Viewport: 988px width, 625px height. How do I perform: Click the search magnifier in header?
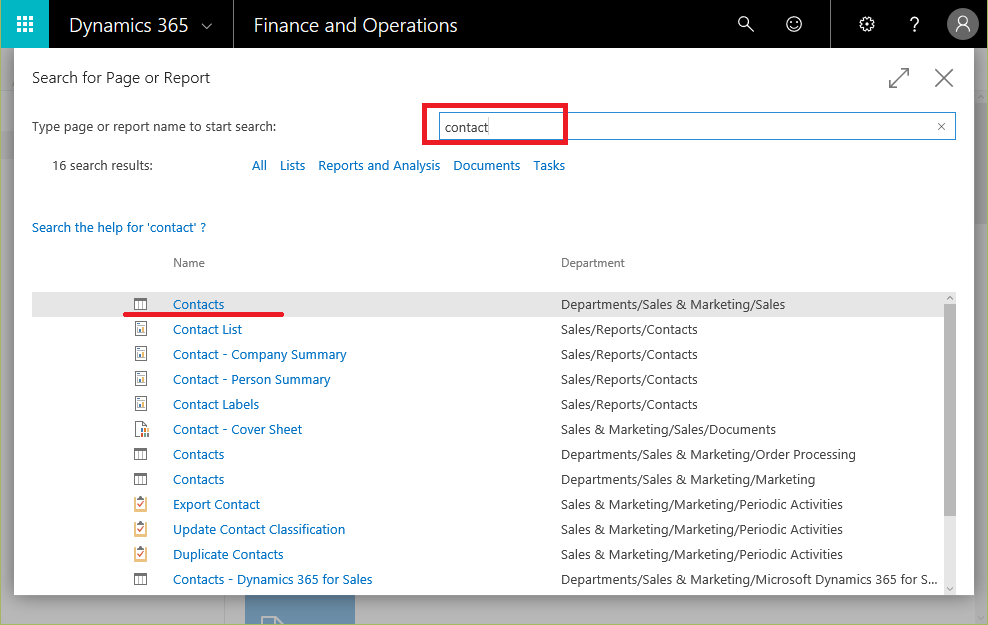[745, 25]
